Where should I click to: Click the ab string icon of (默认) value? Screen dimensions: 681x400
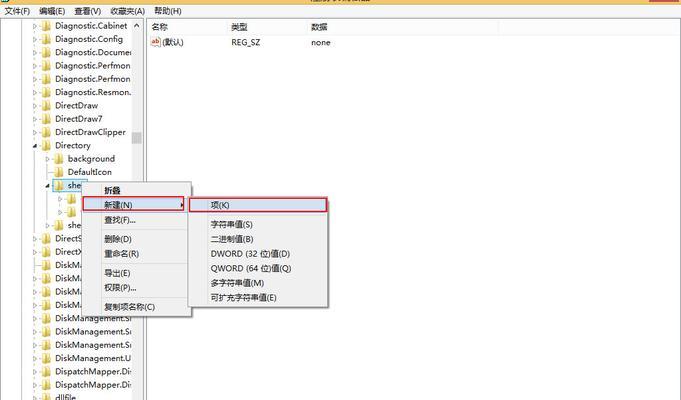point(155,42)
